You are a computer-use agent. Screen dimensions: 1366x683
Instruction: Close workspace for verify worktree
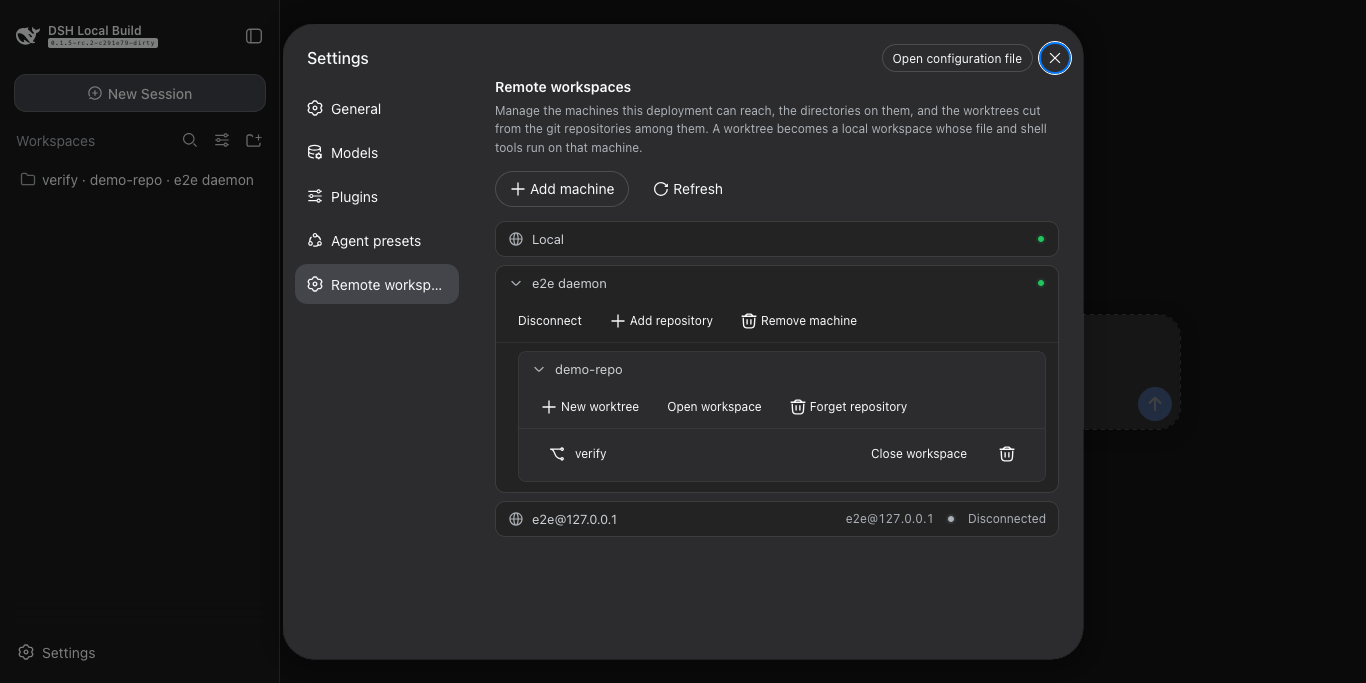(919, 454)
